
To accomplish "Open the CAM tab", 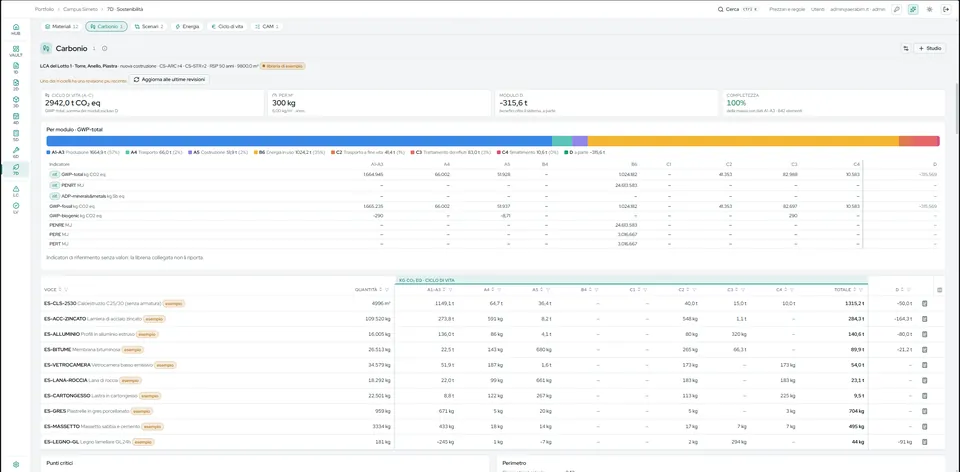I will pyautogui.click(x=267, y=27).
